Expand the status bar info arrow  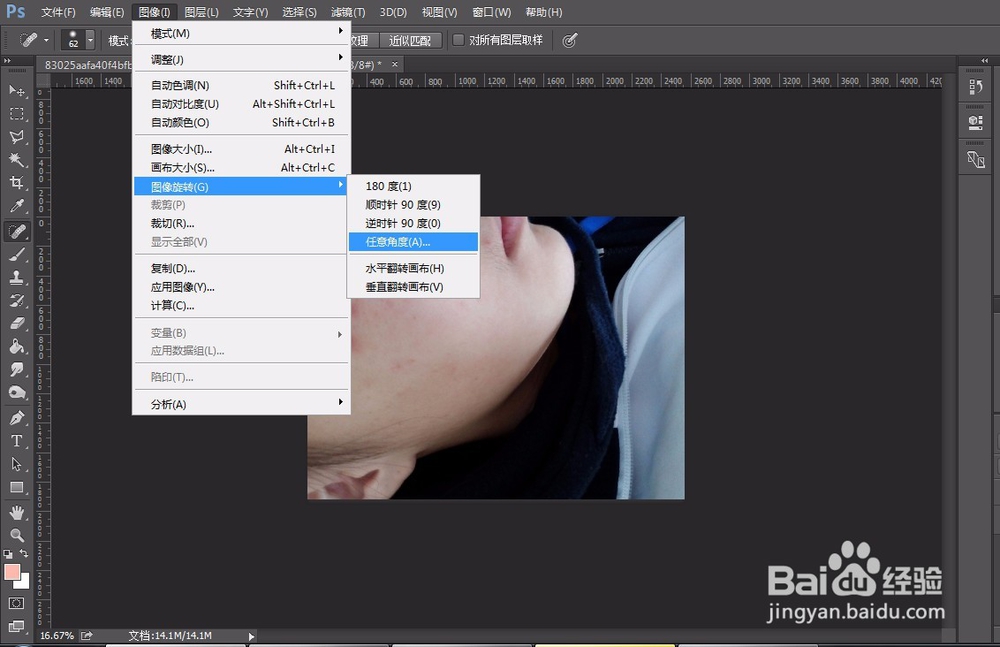(x=251, y=636)
